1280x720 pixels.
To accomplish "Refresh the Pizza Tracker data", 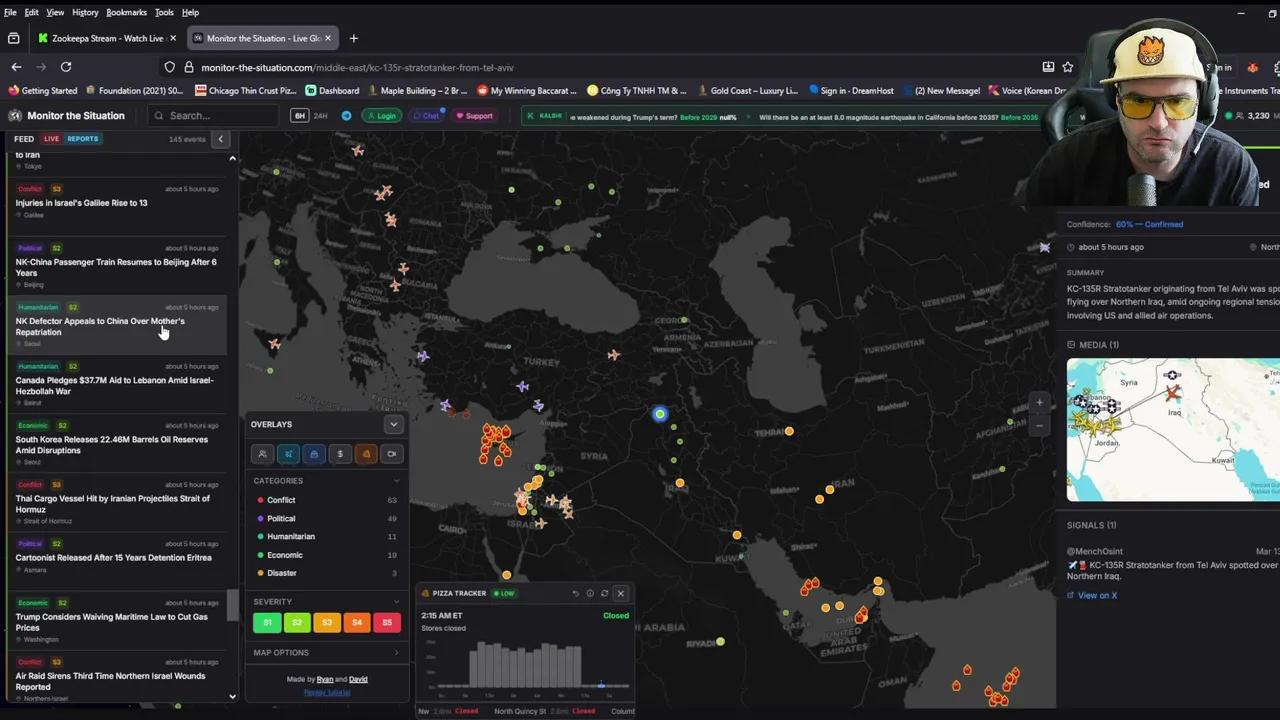I will [604, 593].
